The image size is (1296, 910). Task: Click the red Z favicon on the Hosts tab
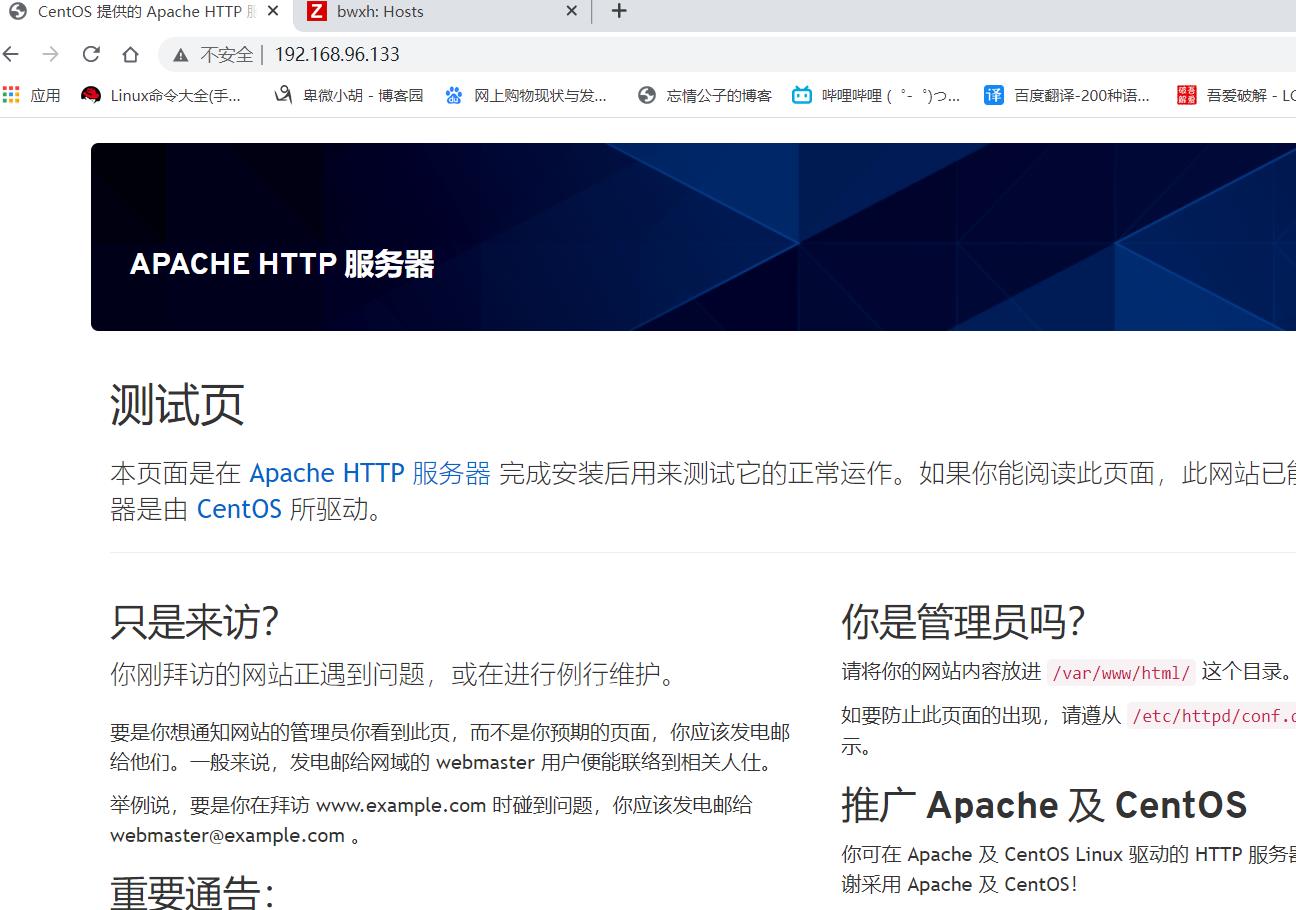coord(317,11)
